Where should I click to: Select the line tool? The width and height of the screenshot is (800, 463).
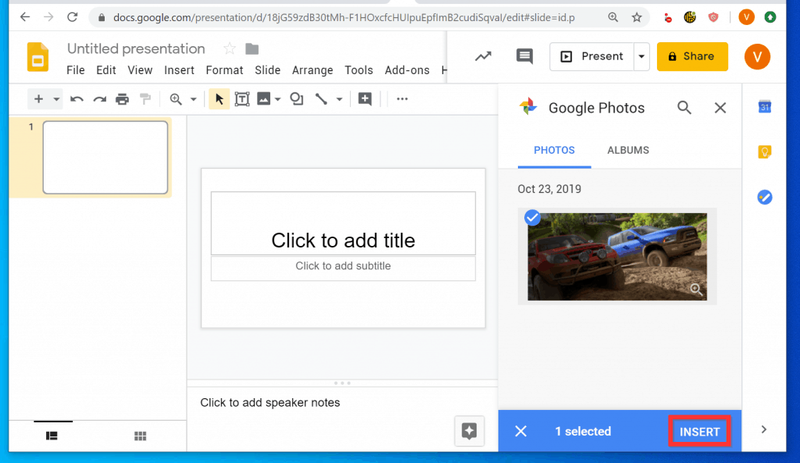click(x=321, y=99)
